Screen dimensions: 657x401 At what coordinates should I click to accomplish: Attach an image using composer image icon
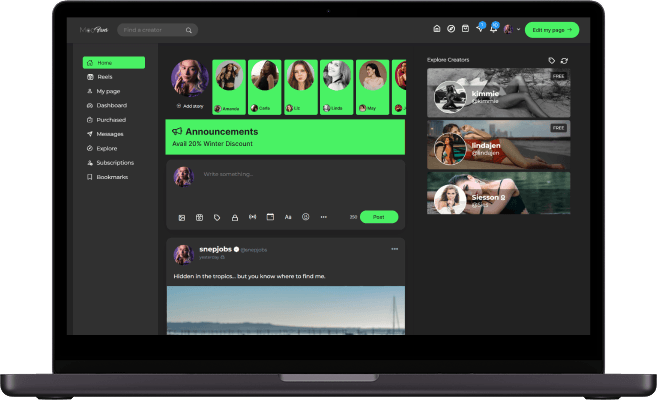(x=182, y=217)
